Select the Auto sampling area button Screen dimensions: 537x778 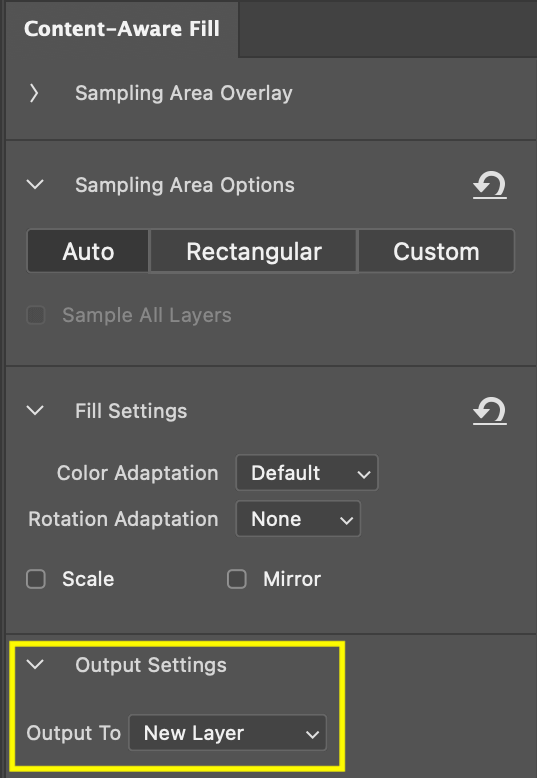click(88, 251)
